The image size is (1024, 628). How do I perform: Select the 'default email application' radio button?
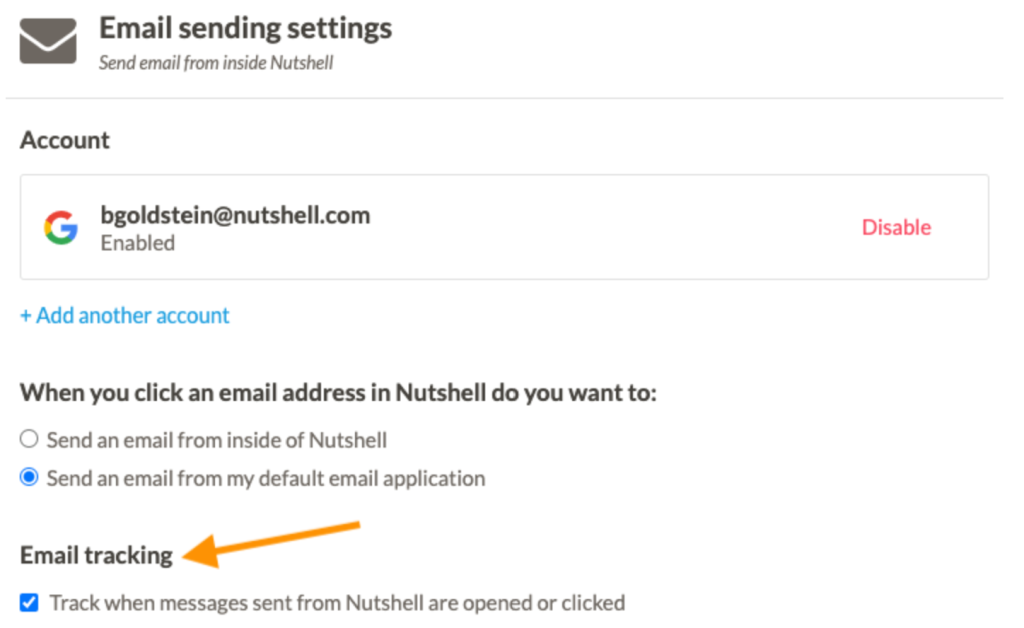(29, 477)
